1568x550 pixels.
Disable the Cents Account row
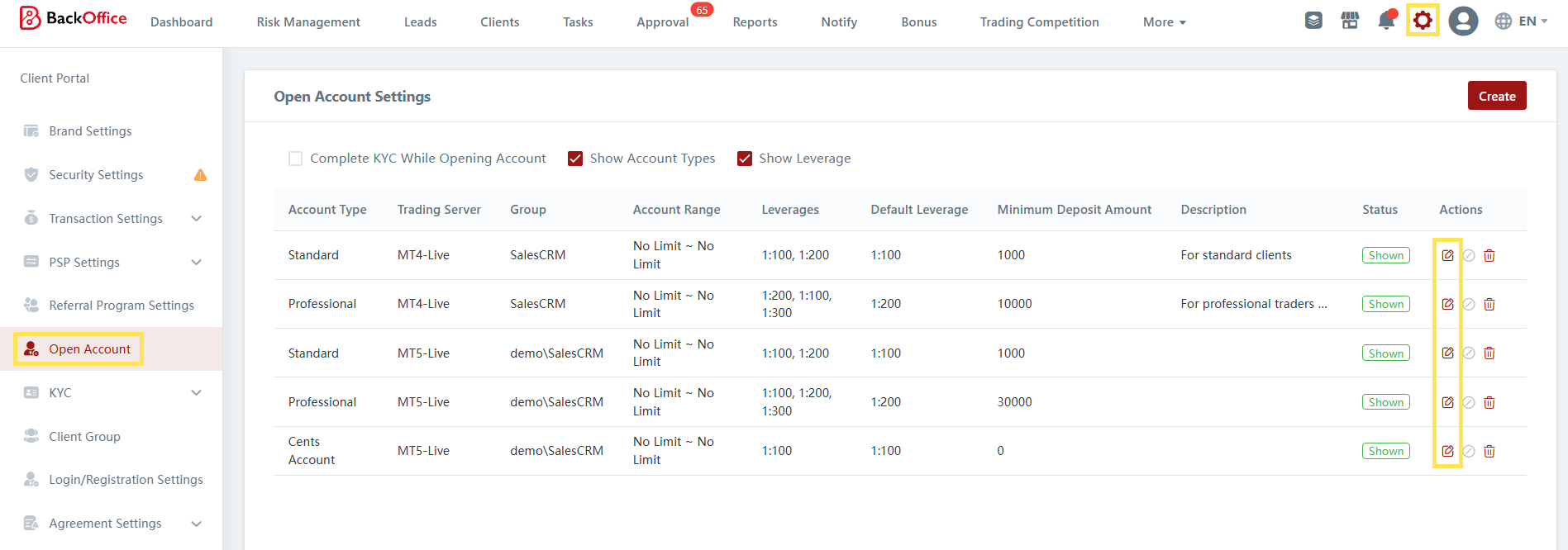coord(1469,452)
